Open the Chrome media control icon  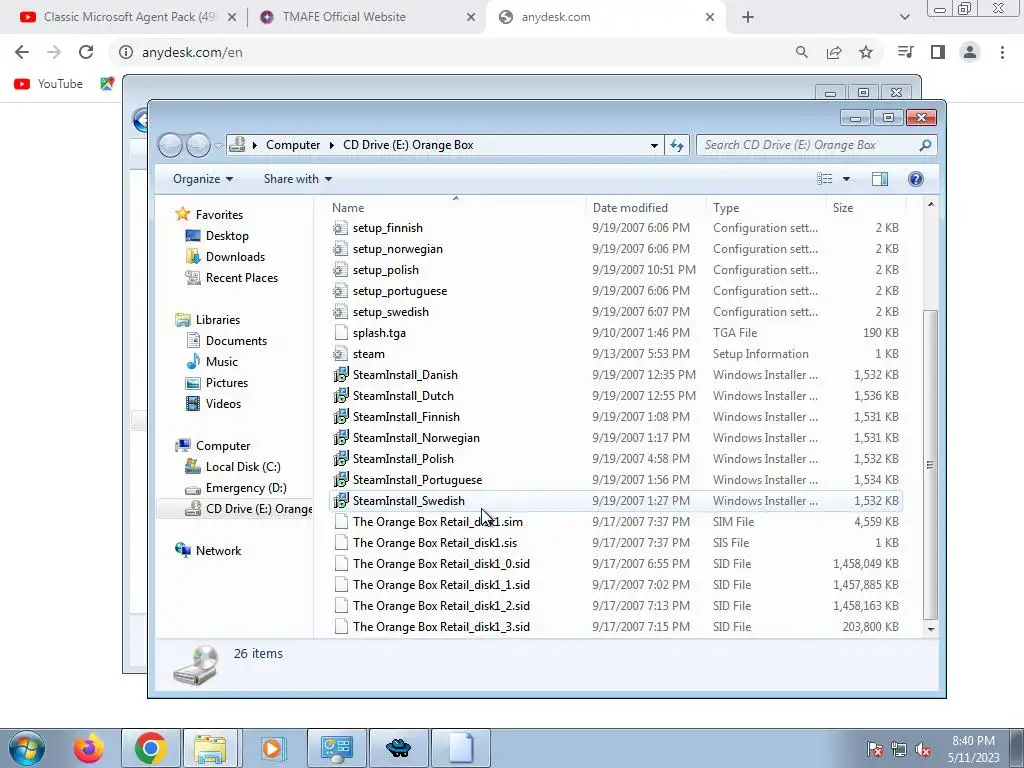(x=906, y=52)
